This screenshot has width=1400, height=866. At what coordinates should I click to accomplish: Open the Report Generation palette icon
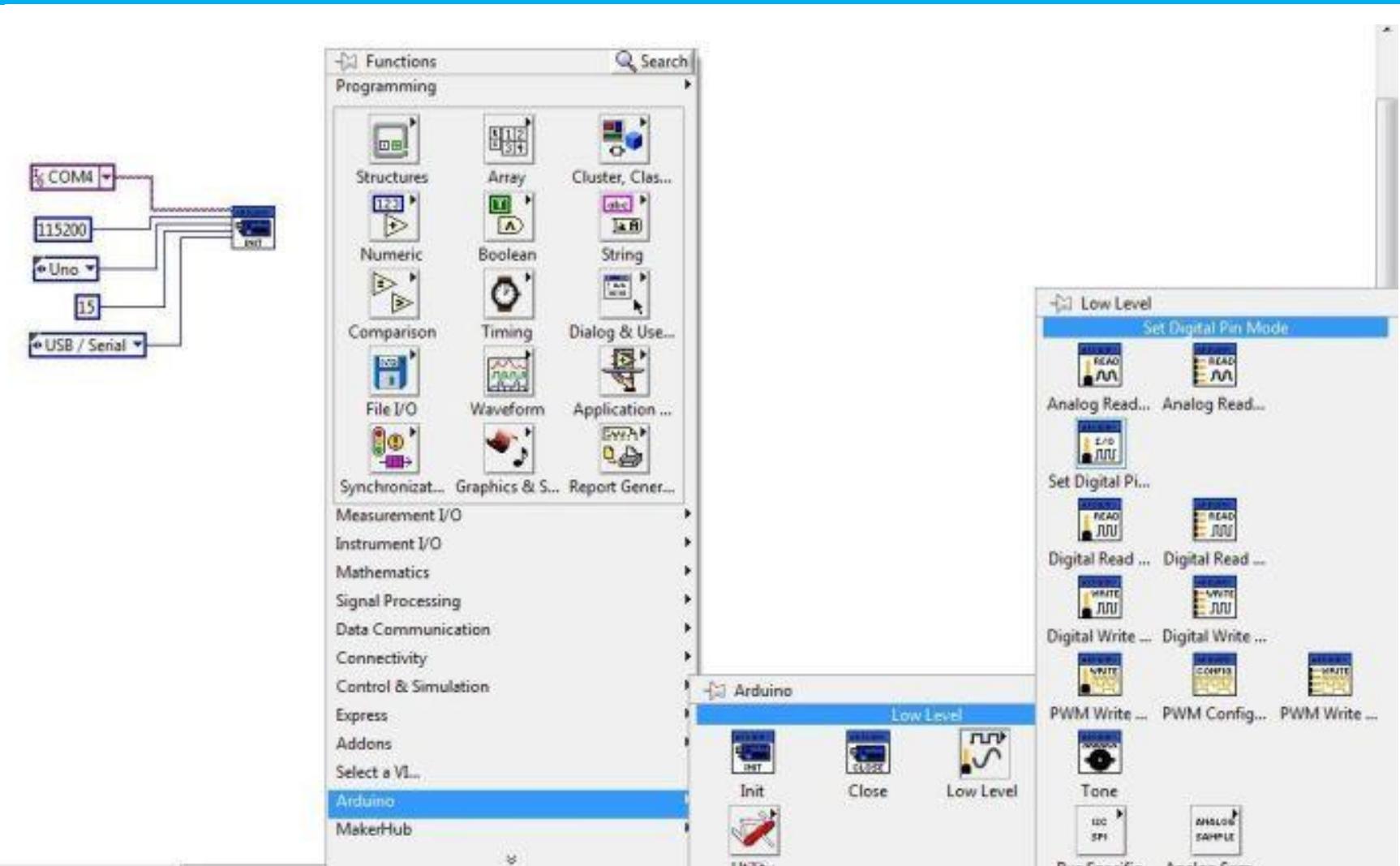623,449
